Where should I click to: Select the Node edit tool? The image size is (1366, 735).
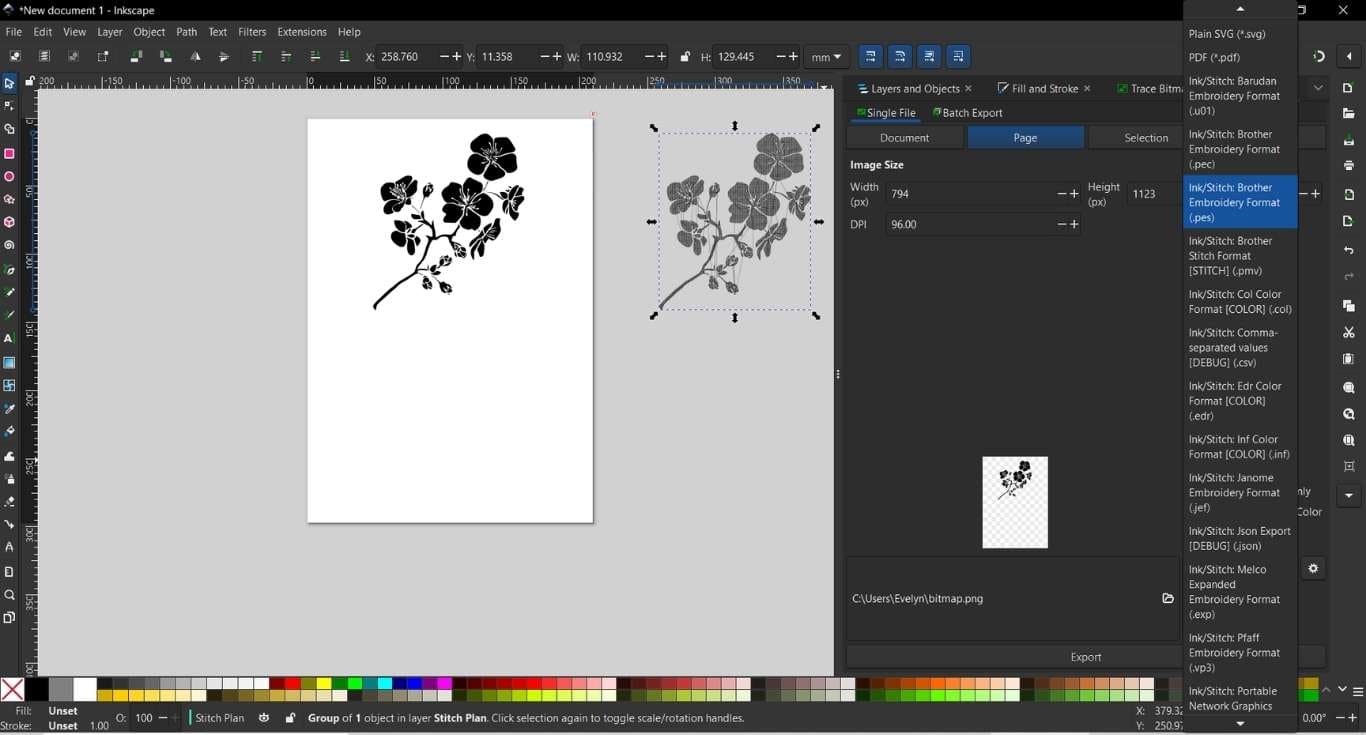pyautogui.click(x=9, y=106)
